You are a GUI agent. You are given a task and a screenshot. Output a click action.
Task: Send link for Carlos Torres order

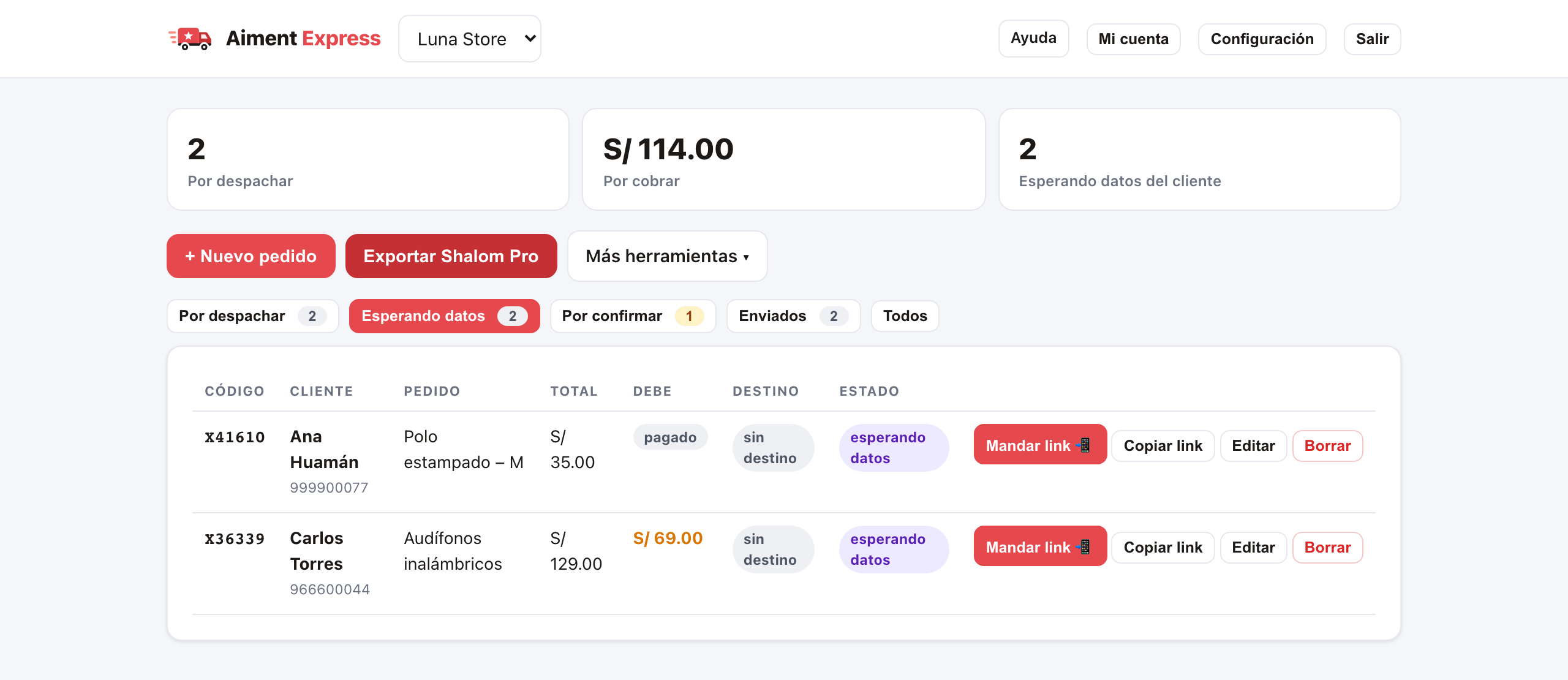[x=1040, y=546]
